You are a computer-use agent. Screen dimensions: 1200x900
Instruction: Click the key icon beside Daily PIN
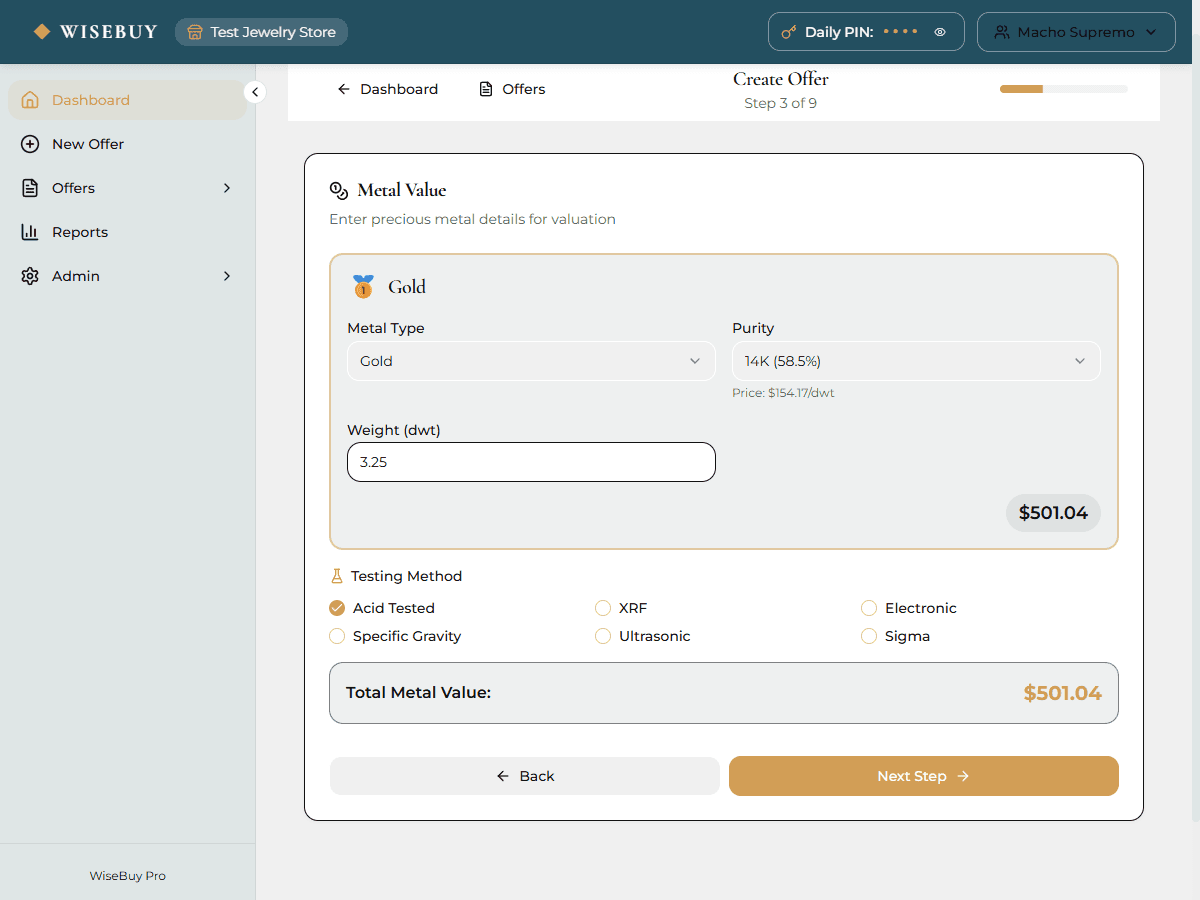click(x=790, y=31)
